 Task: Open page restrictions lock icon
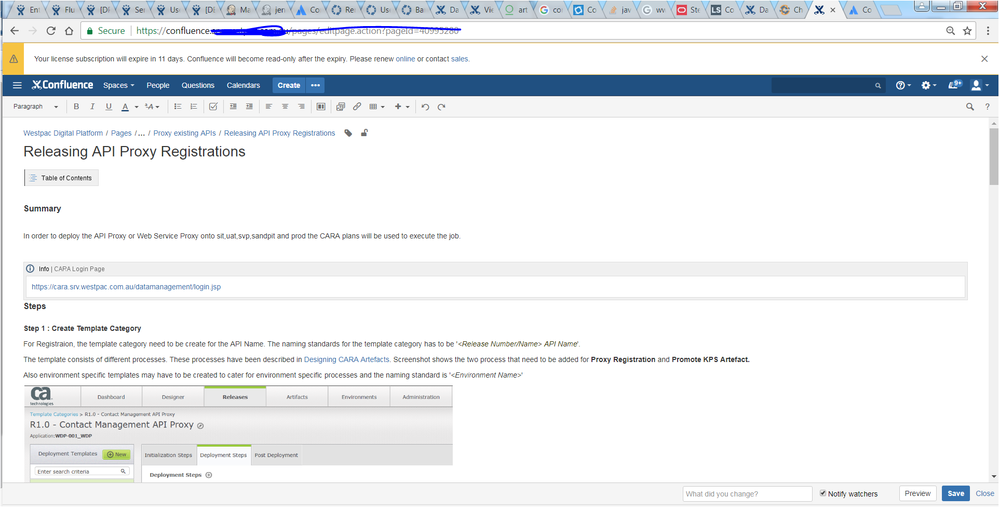pos(364,133)
